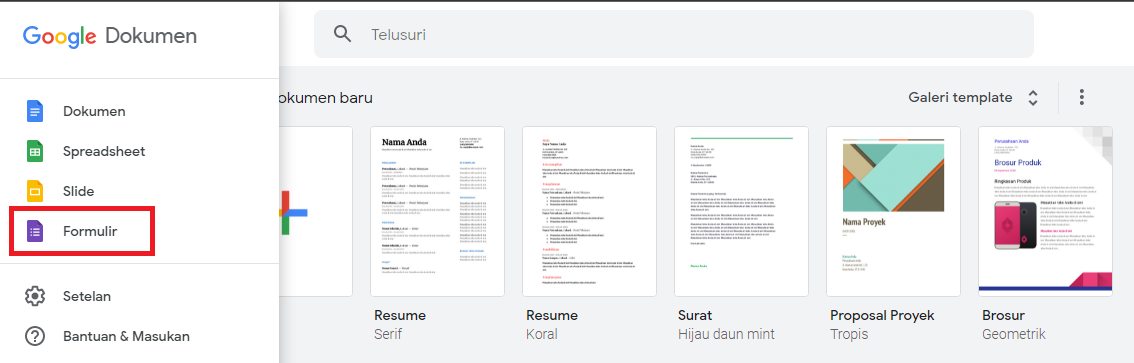
Task: Open the Surat Hijau daun mint thumbnail
Action: click(x=741, y=211)
